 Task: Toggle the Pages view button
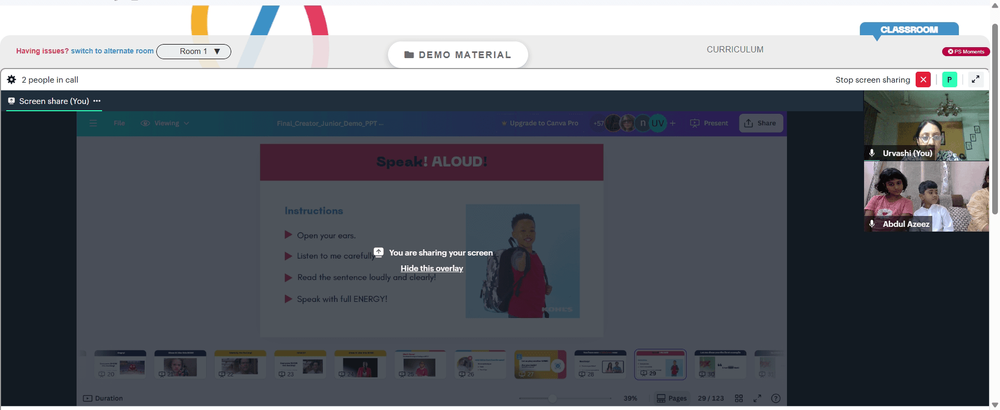coord(672,399)
